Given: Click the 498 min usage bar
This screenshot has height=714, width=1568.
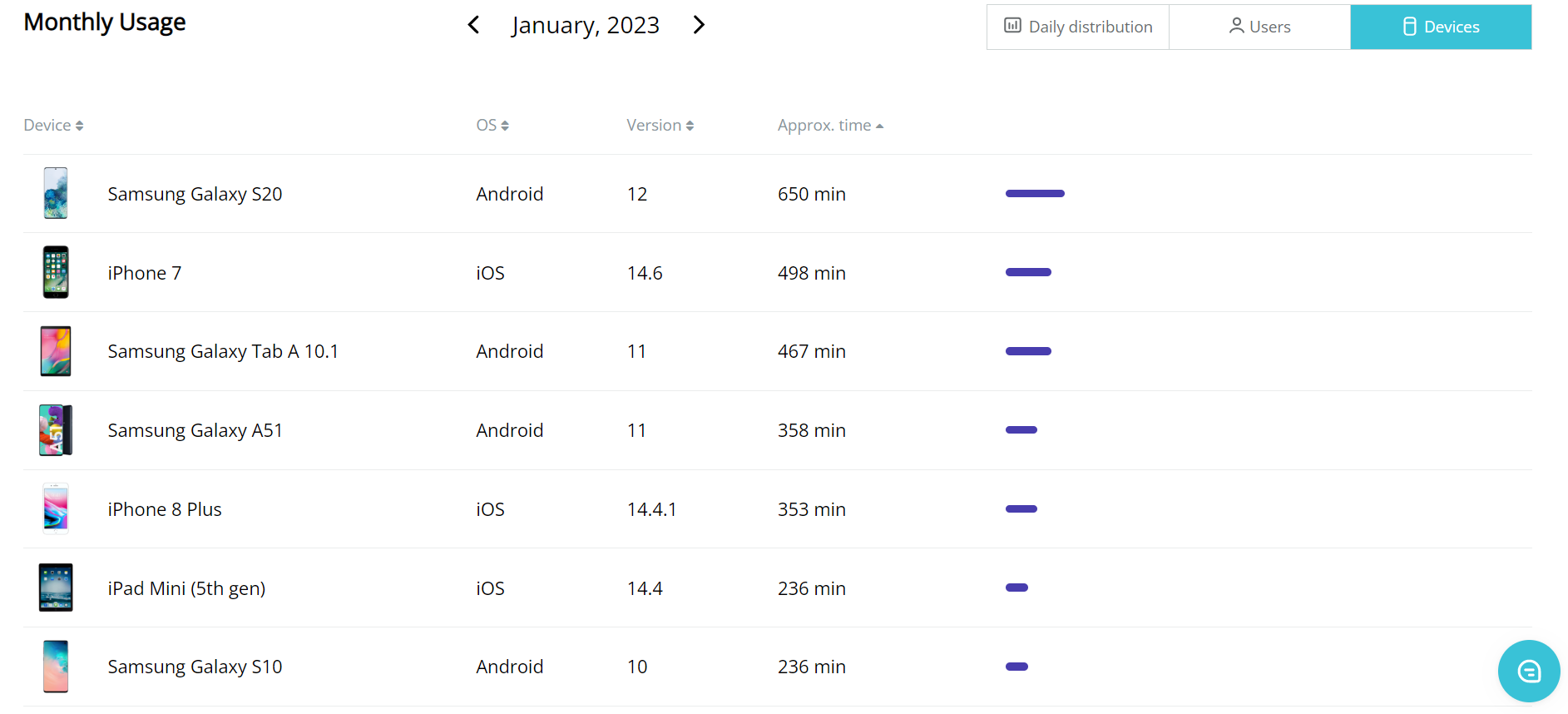Looking at the screenshot, I should coord(1028,272).
